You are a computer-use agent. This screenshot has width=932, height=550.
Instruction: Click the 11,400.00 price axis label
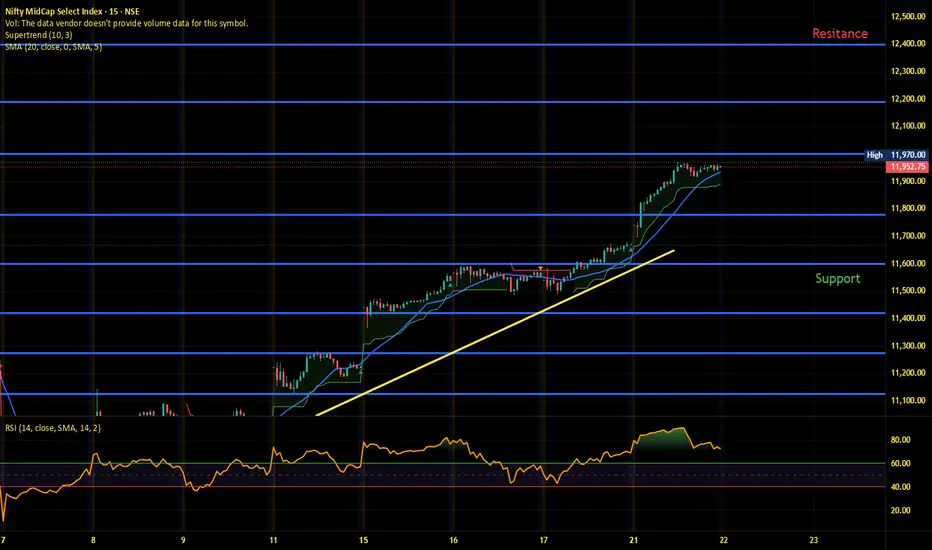click(908, 318)
